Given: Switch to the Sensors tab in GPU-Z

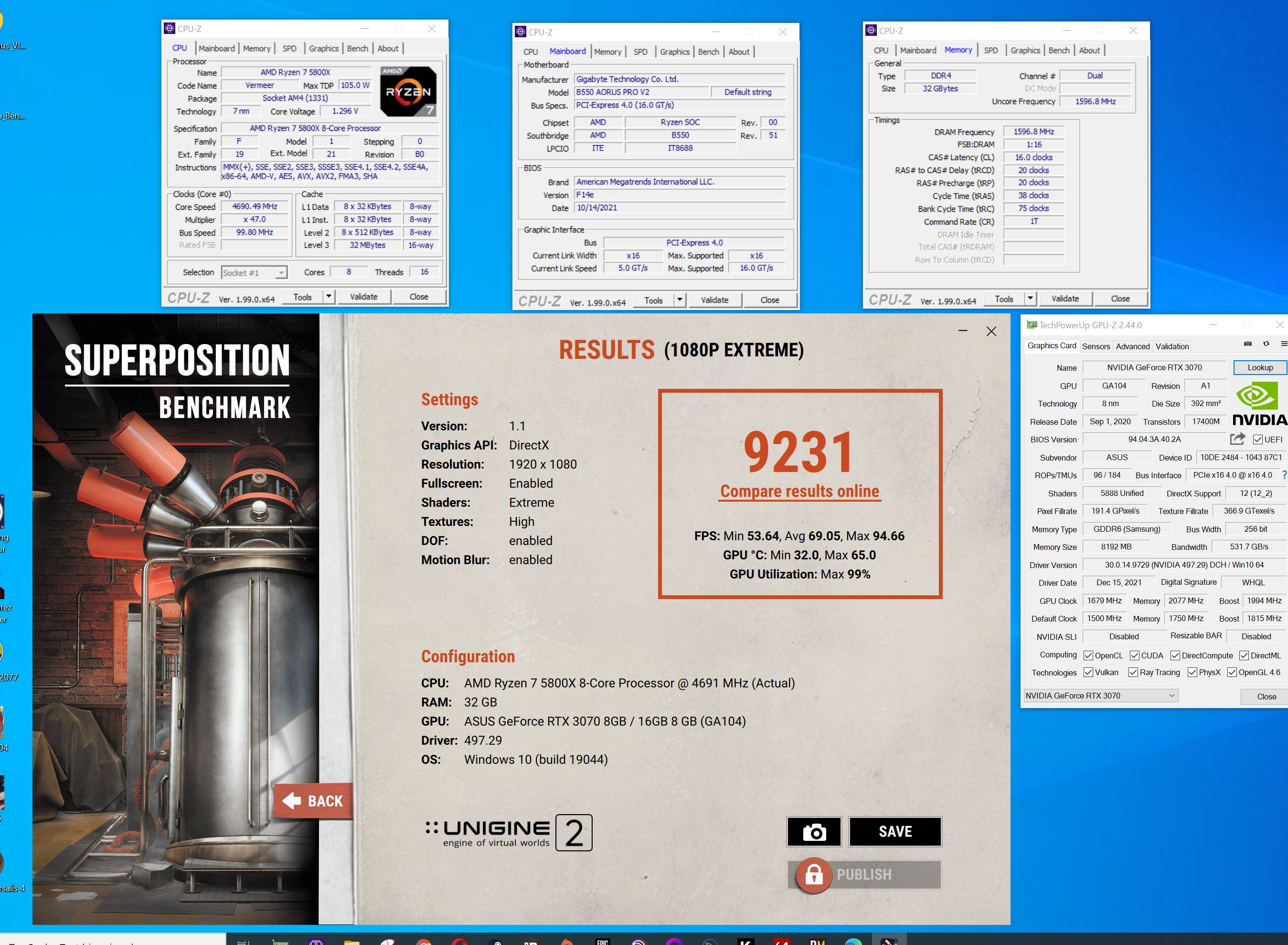Looking at the screenshot, I should [x=1096, y=346].
